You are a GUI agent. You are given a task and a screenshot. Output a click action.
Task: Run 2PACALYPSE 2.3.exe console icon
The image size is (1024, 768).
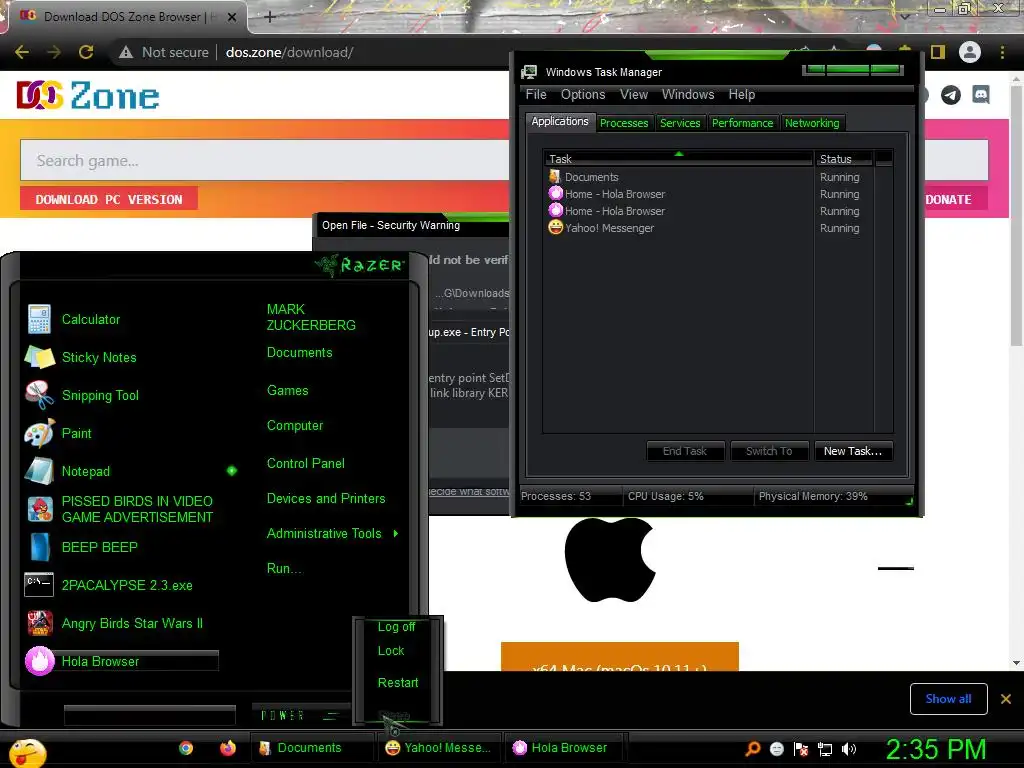[x=39, y=584]
